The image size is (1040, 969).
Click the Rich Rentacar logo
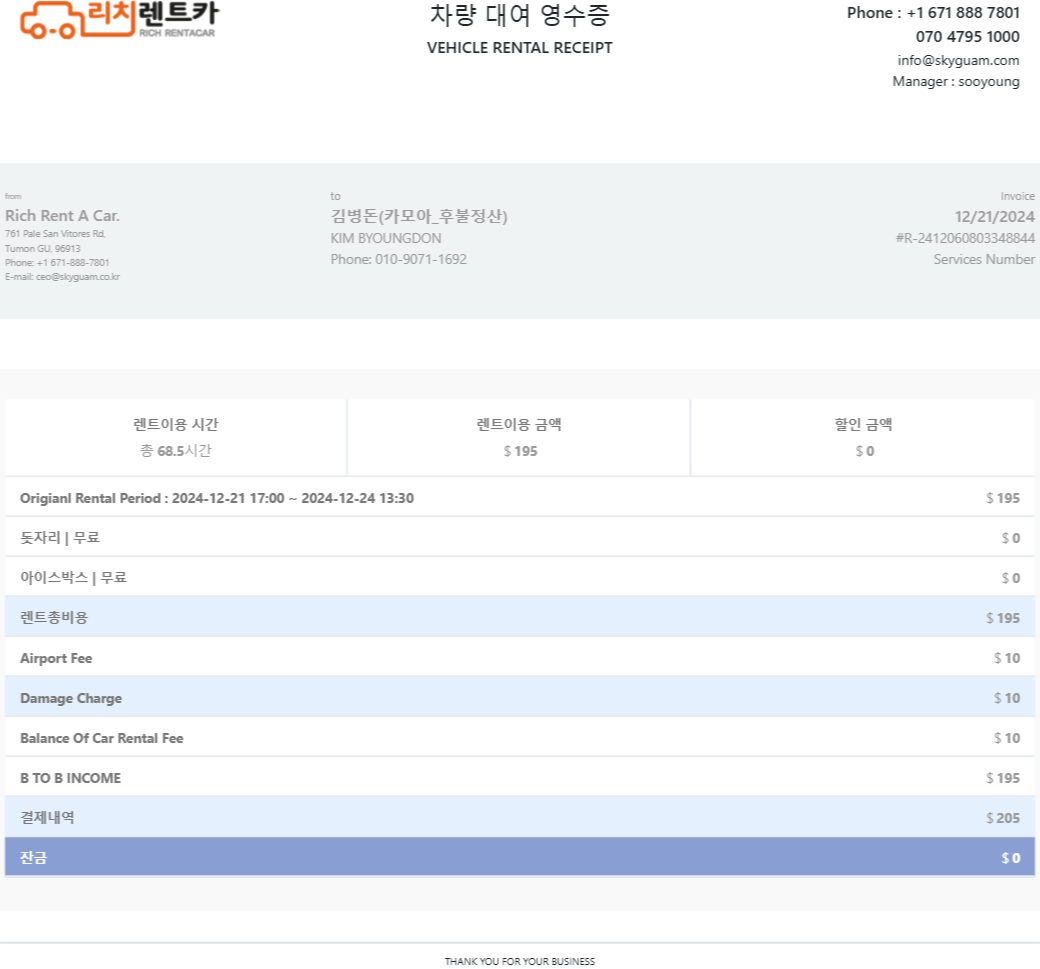(x=118, y=20)
